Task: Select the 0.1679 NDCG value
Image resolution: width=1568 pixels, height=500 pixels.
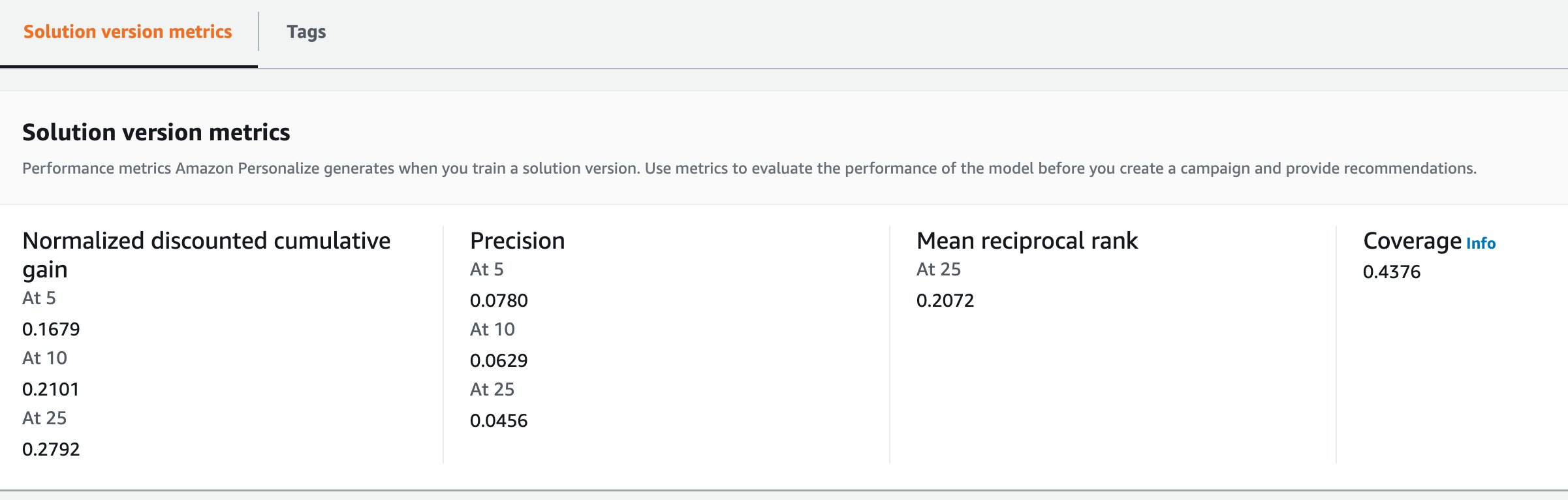Action: (51, 329)
